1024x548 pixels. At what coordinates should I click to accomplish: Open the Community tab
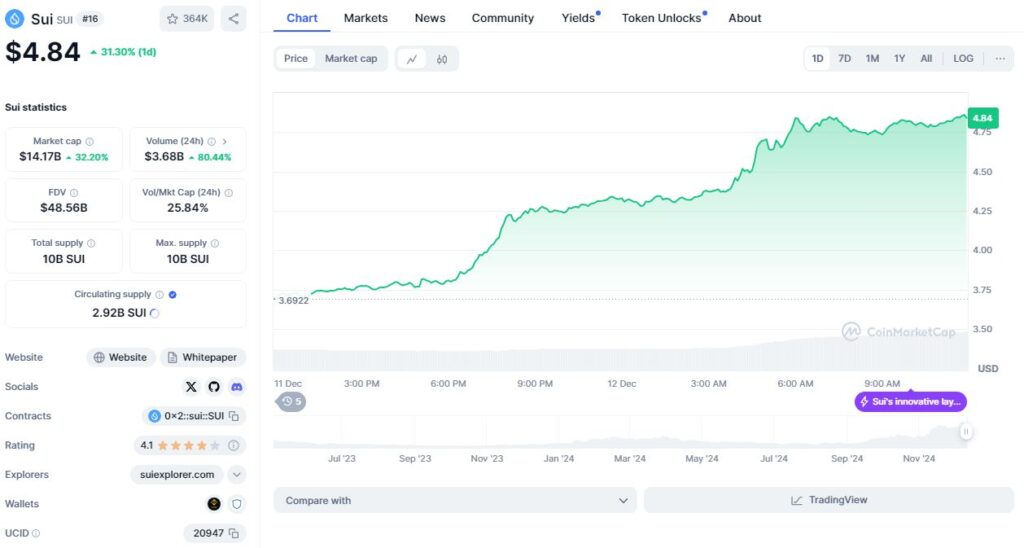click(503, 18)
